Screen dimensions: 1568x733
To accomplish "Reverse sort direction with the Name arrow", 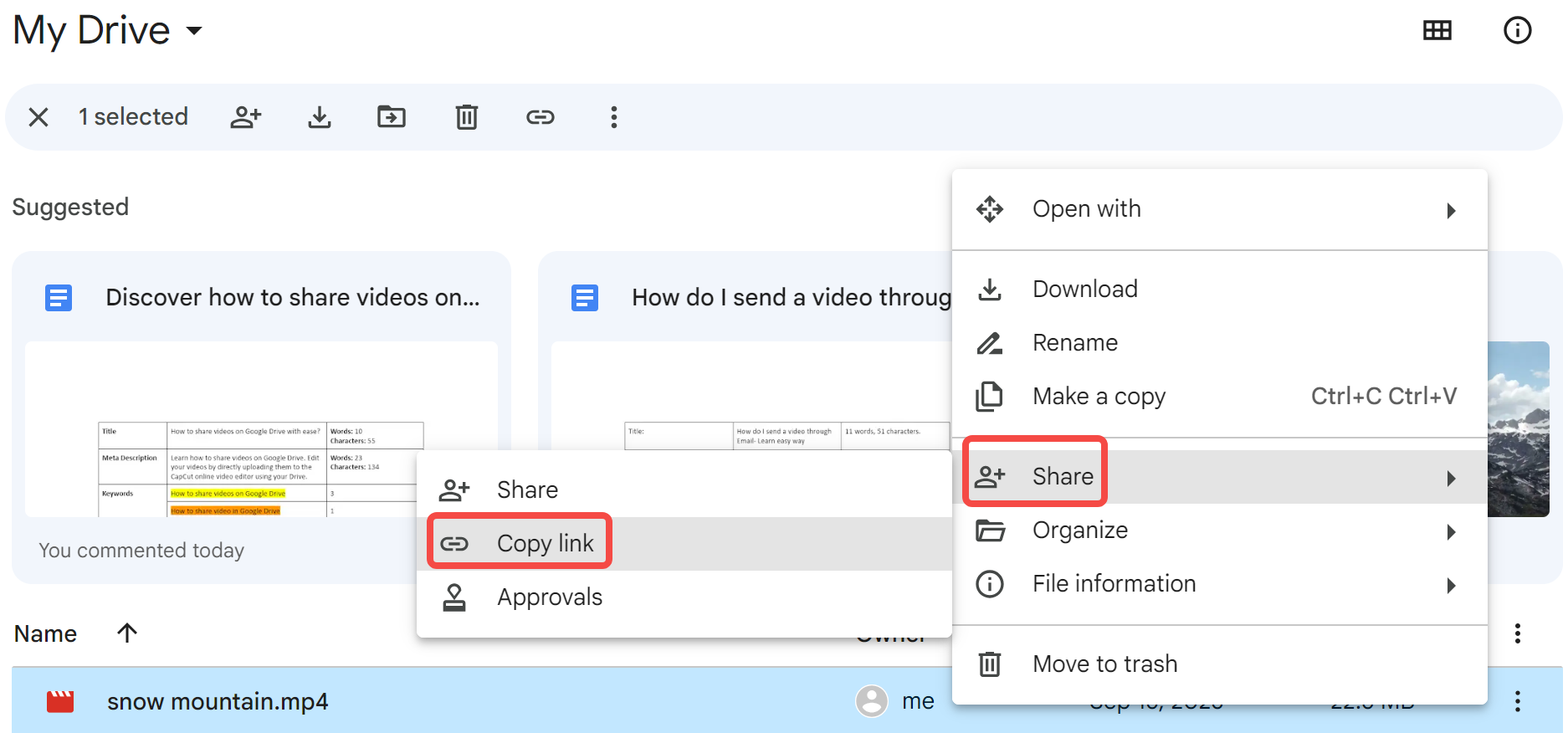I will [127, 633].
